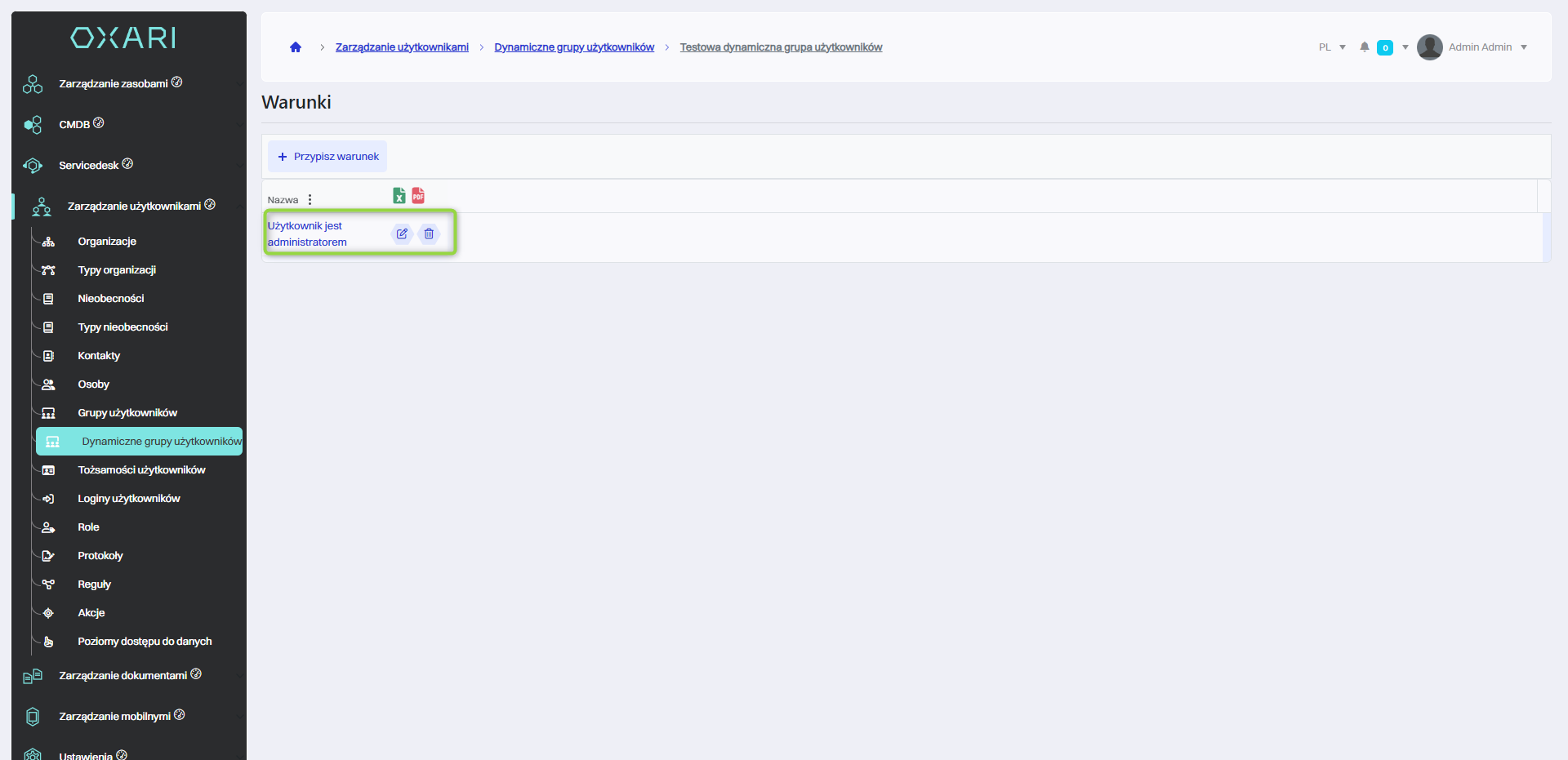This screenshot has height=760, width=1568.
Task: Expand the notifications dropdown arrow
Action: coord(1405,47)
